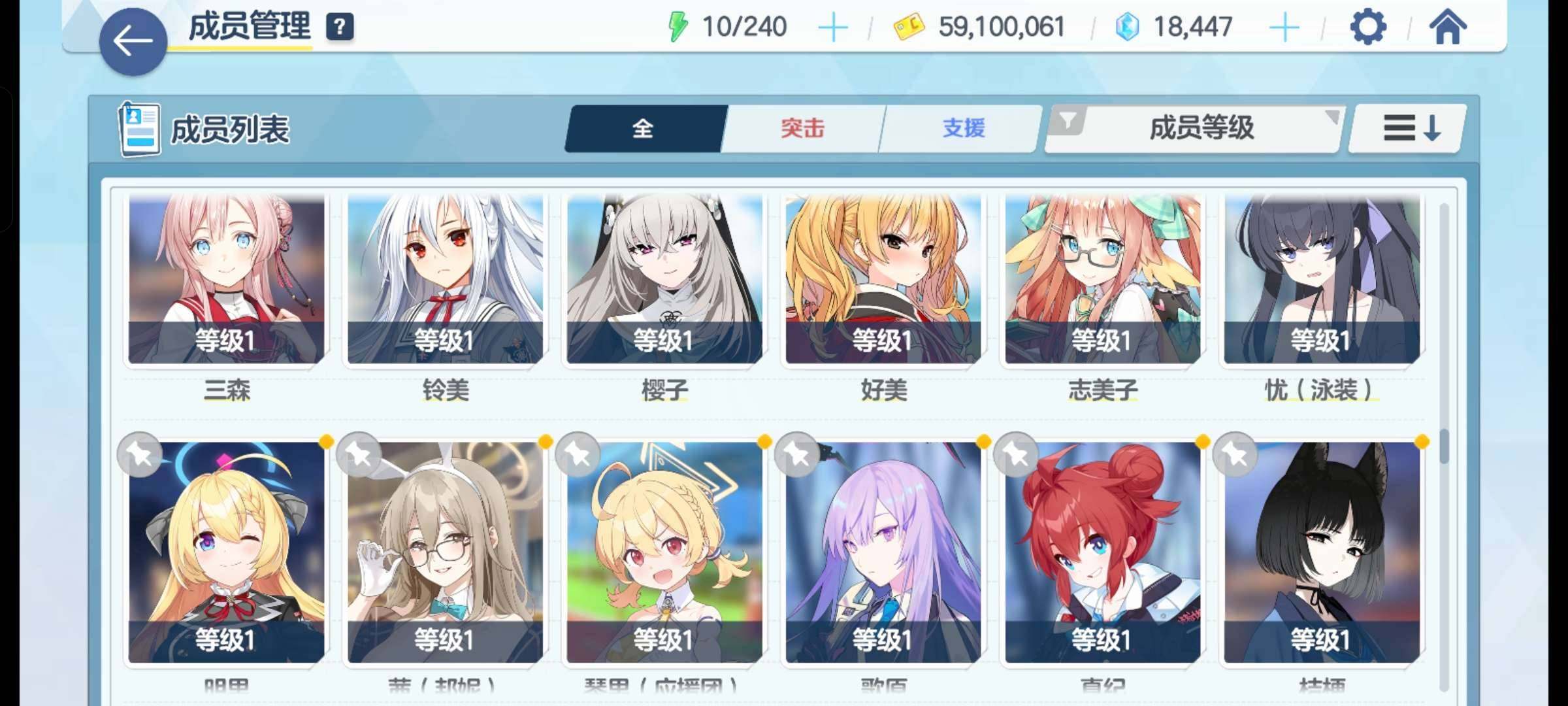Click the member list scrollbar handle
1568x706 pixels.
(x=1444, y=446)
